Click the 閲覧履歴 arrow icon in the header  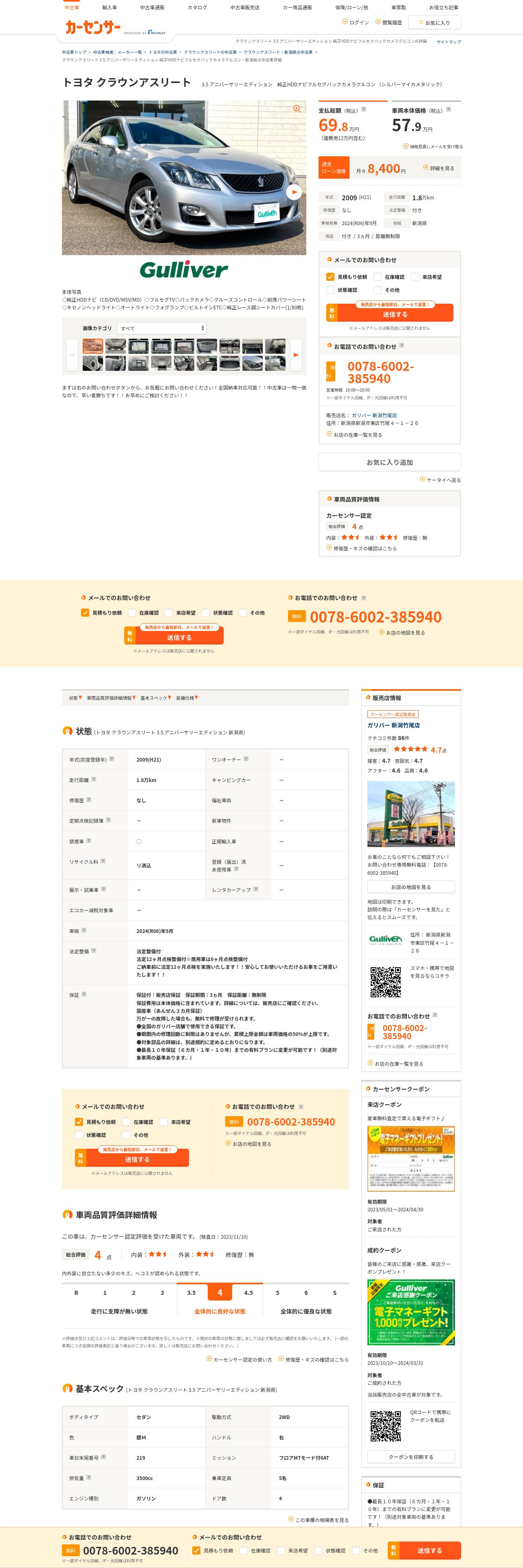[x=378, y=22]
